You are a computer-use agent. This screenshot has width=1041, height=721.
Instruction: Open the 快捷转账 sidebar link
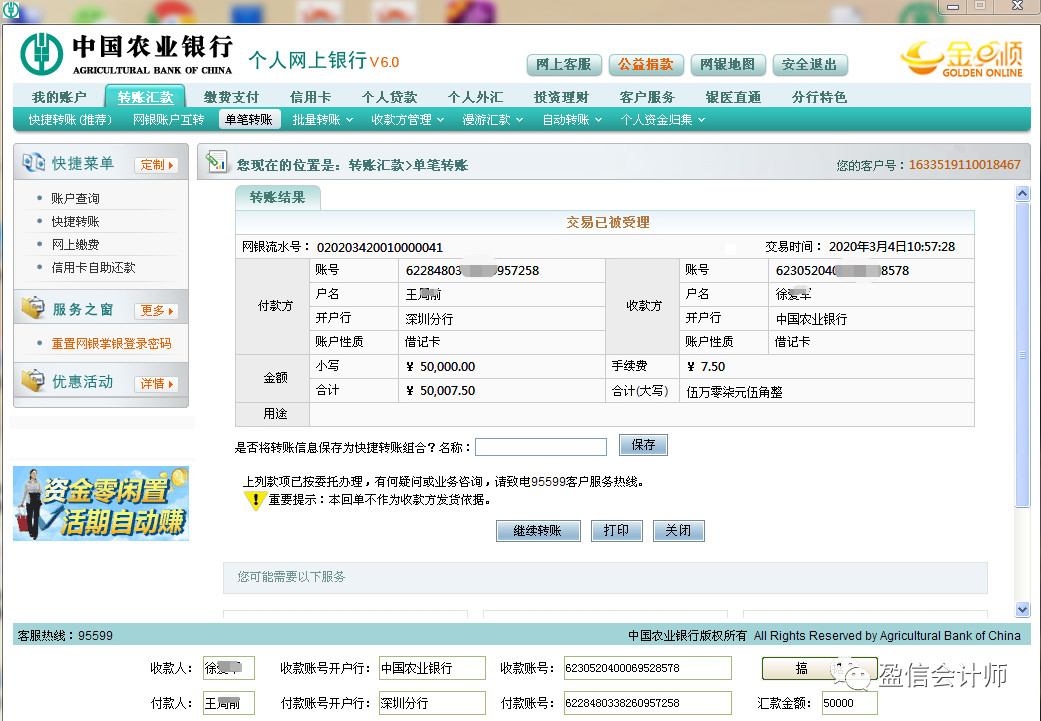click(75, 222)
